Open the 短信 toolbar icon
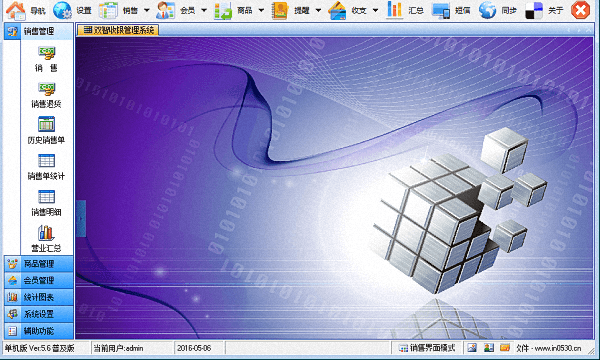The image size is (600, 360). point(441,10)
